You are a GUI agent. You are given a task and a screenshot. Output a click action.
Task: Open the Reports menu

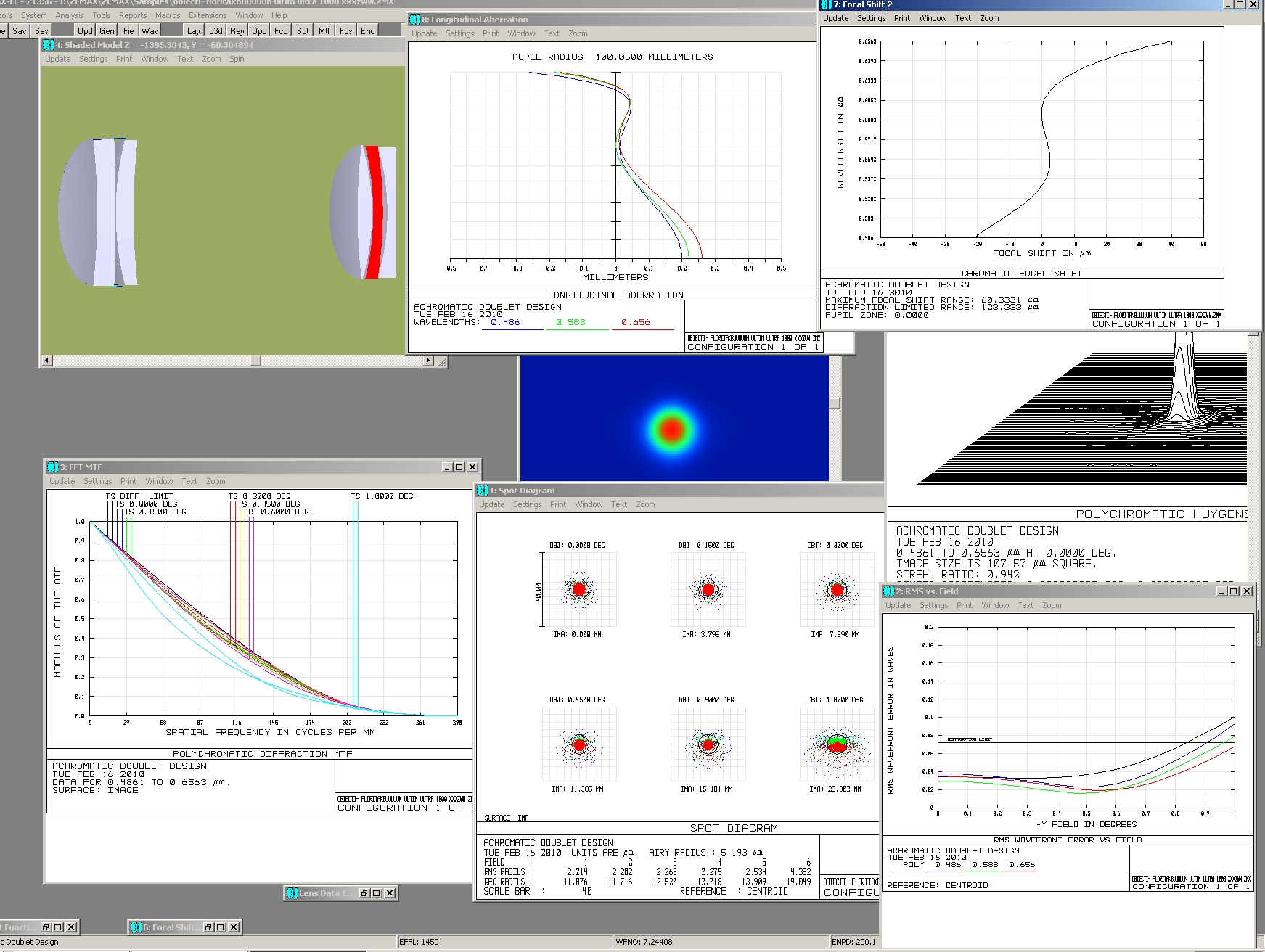pos(133,15)
